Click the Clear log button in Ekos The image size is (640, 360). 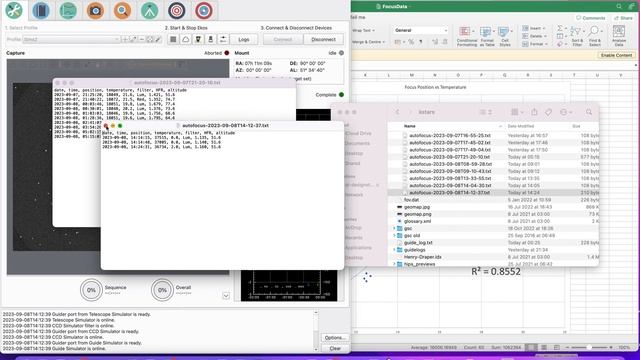coord(335,349)
